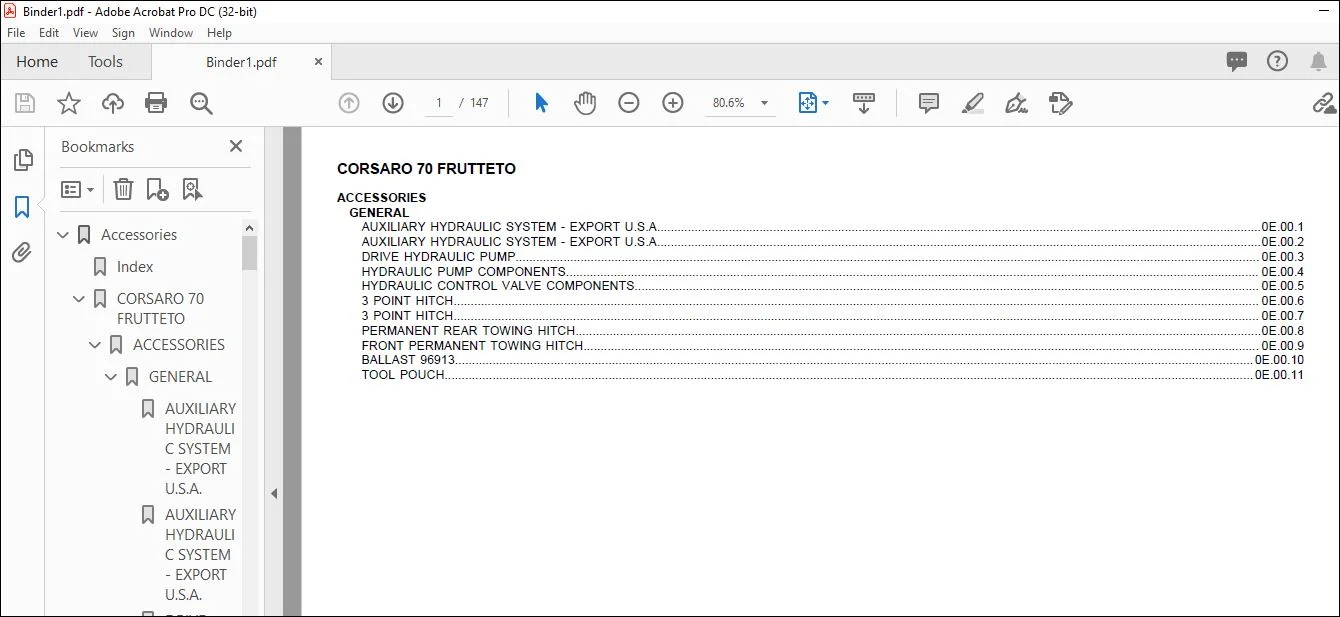Print the document using the printer icon
The height and width of the screenshot is (617, 1340).
click(x=156, y=103)
